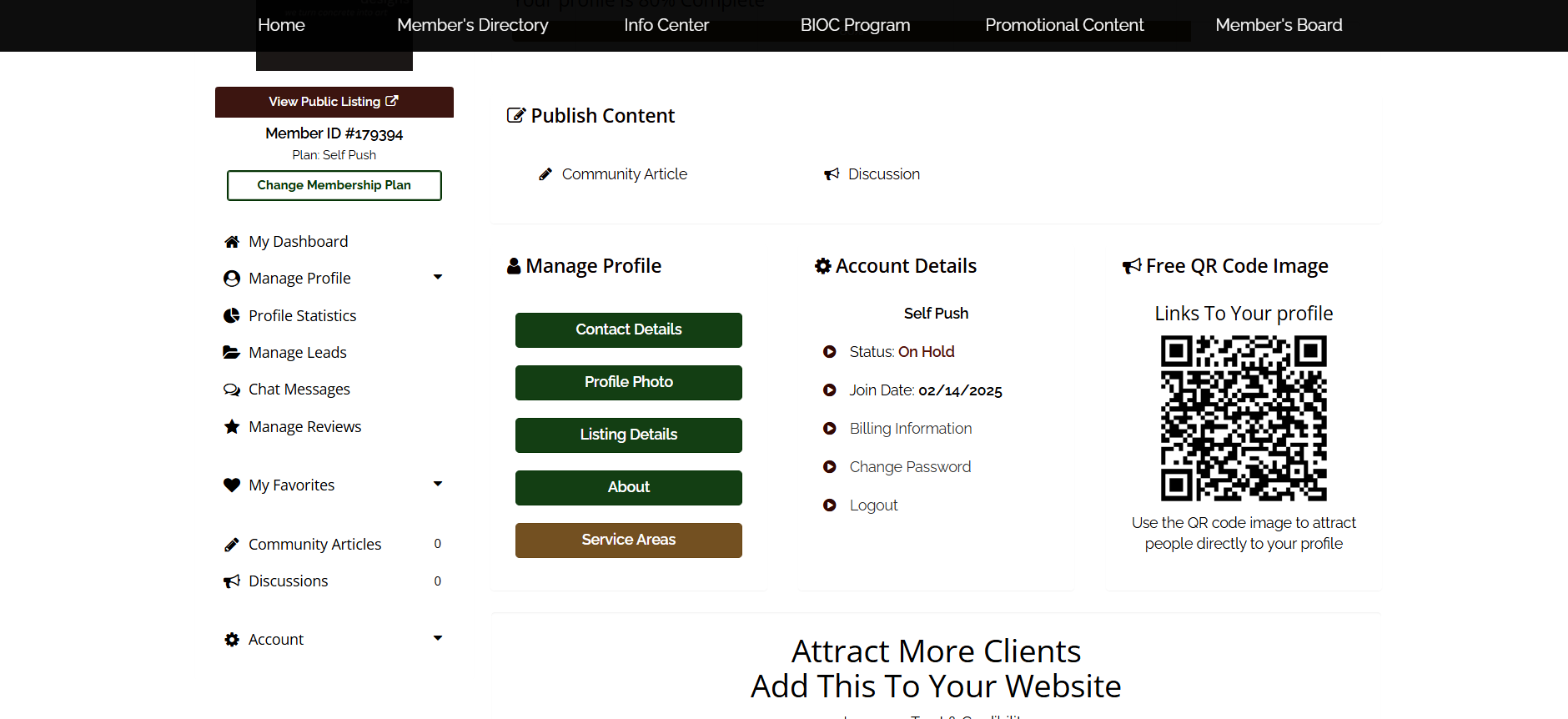Open Manage Reviews in sidebar
The width and height of the screenshot is (1568, 719).
304,427
